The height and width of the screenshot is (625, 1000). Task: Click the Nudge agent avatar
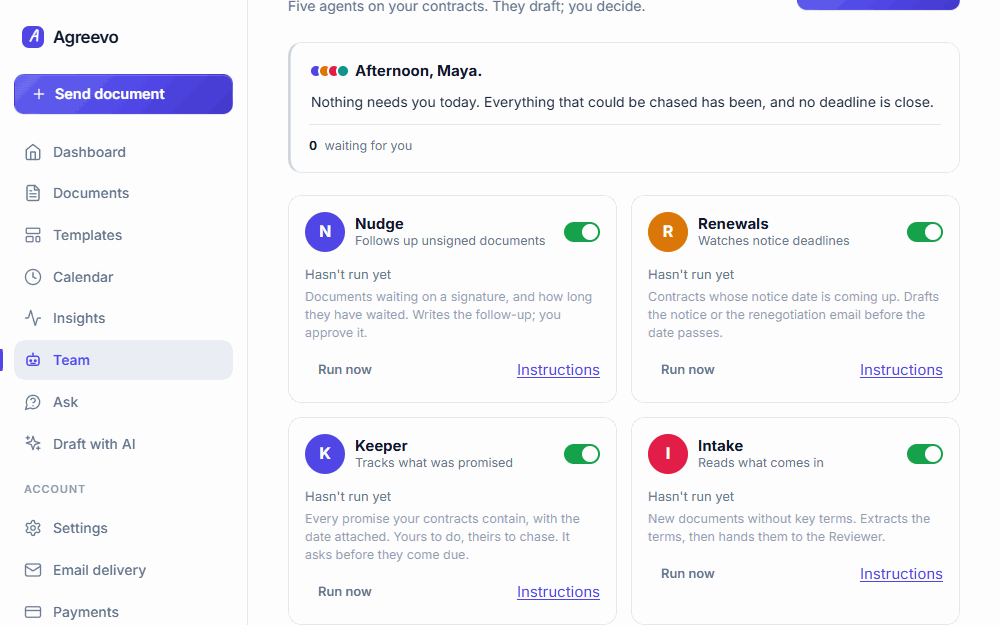tap(325, 232)
